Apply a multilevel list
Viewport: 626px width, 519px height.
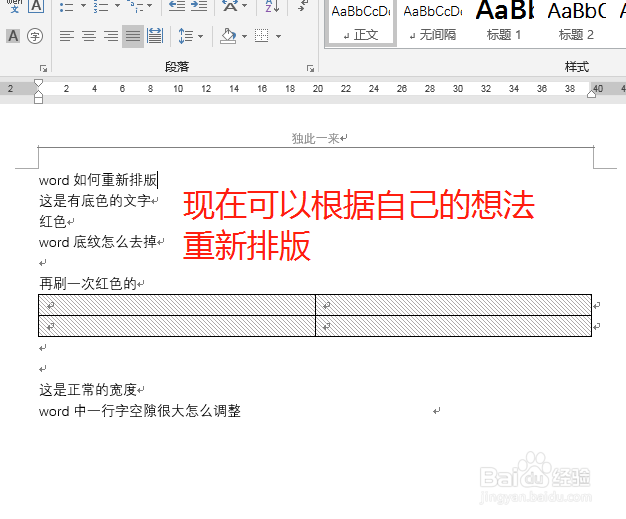[135, 6]
